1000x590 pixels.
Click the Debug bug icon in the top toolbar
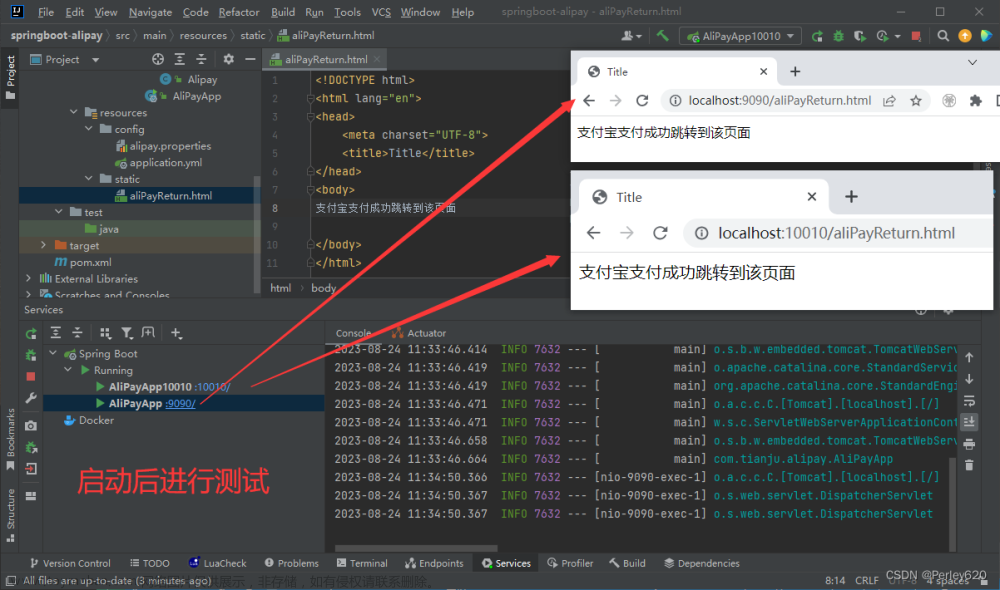click(838, 36)
